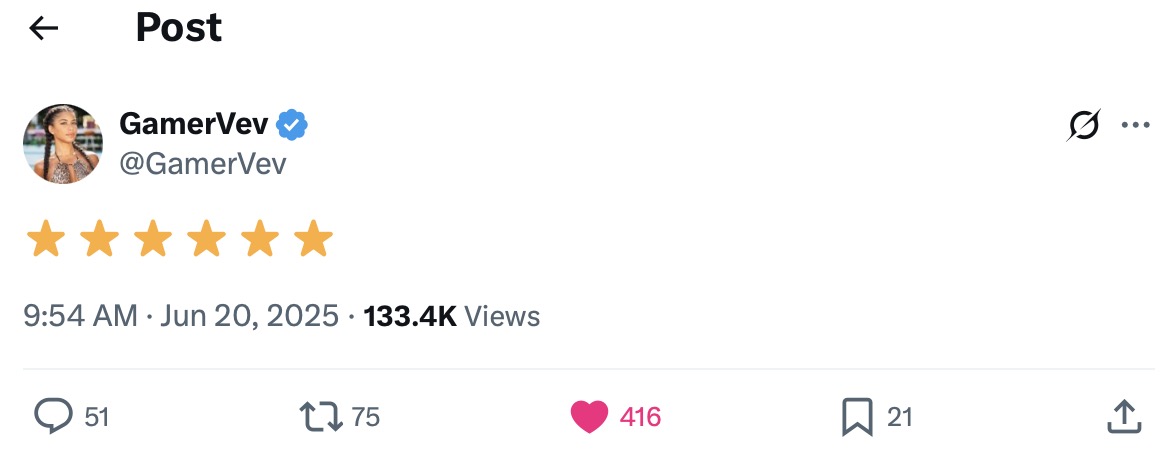
Task: Click the like count 416
Action: (640, 416)
